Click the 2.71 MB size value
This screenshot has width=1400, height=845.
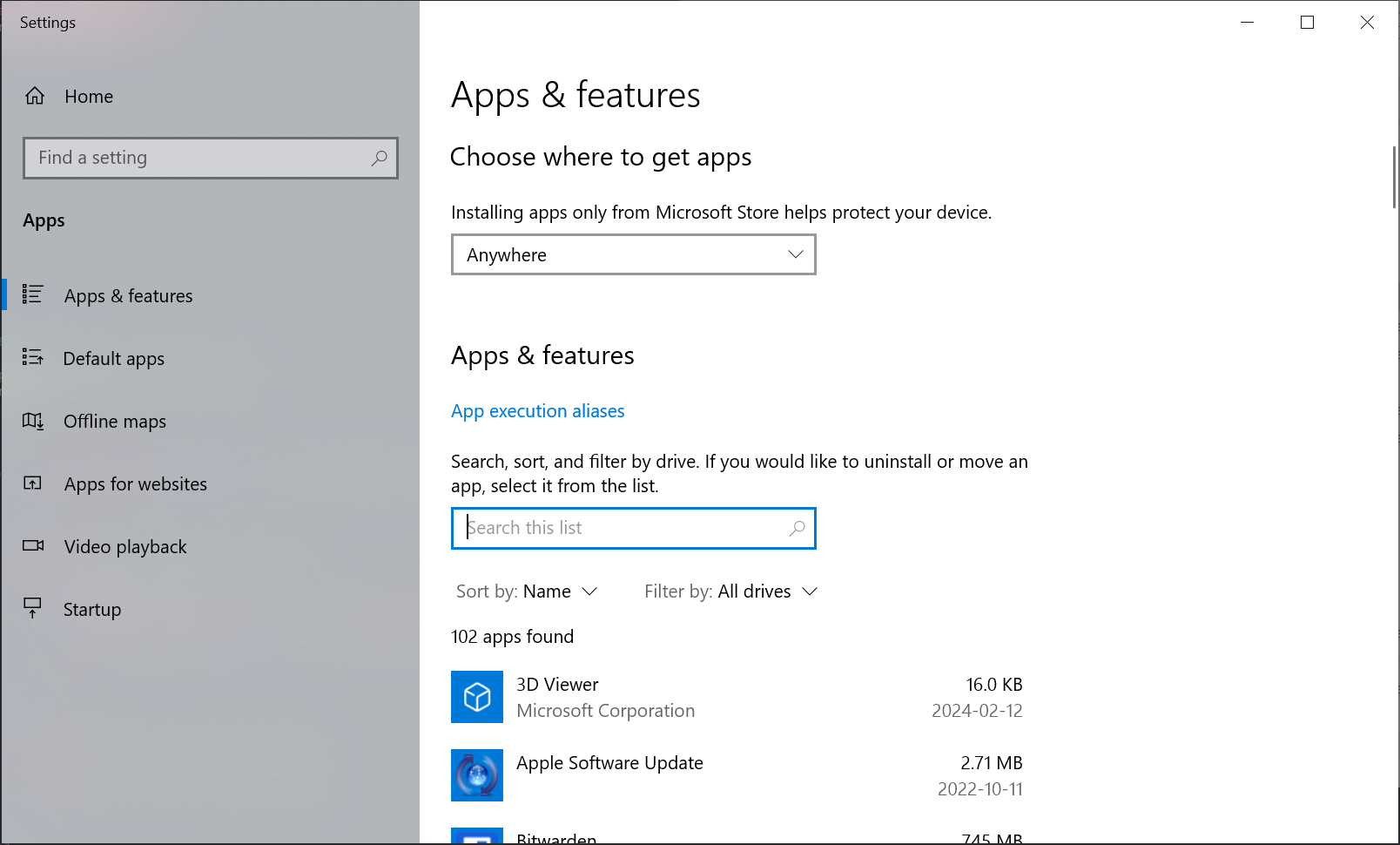coord(992,763)
